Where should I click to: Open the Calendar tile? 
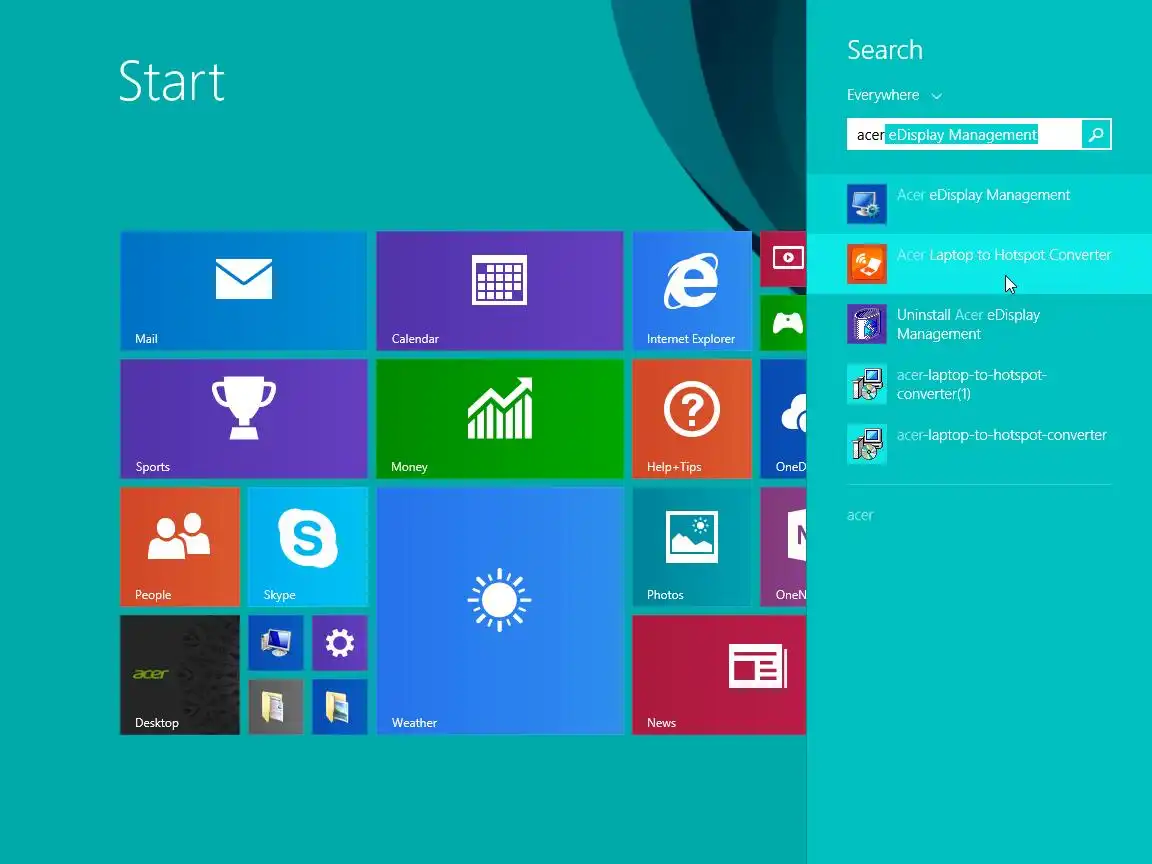pos(500,291)
